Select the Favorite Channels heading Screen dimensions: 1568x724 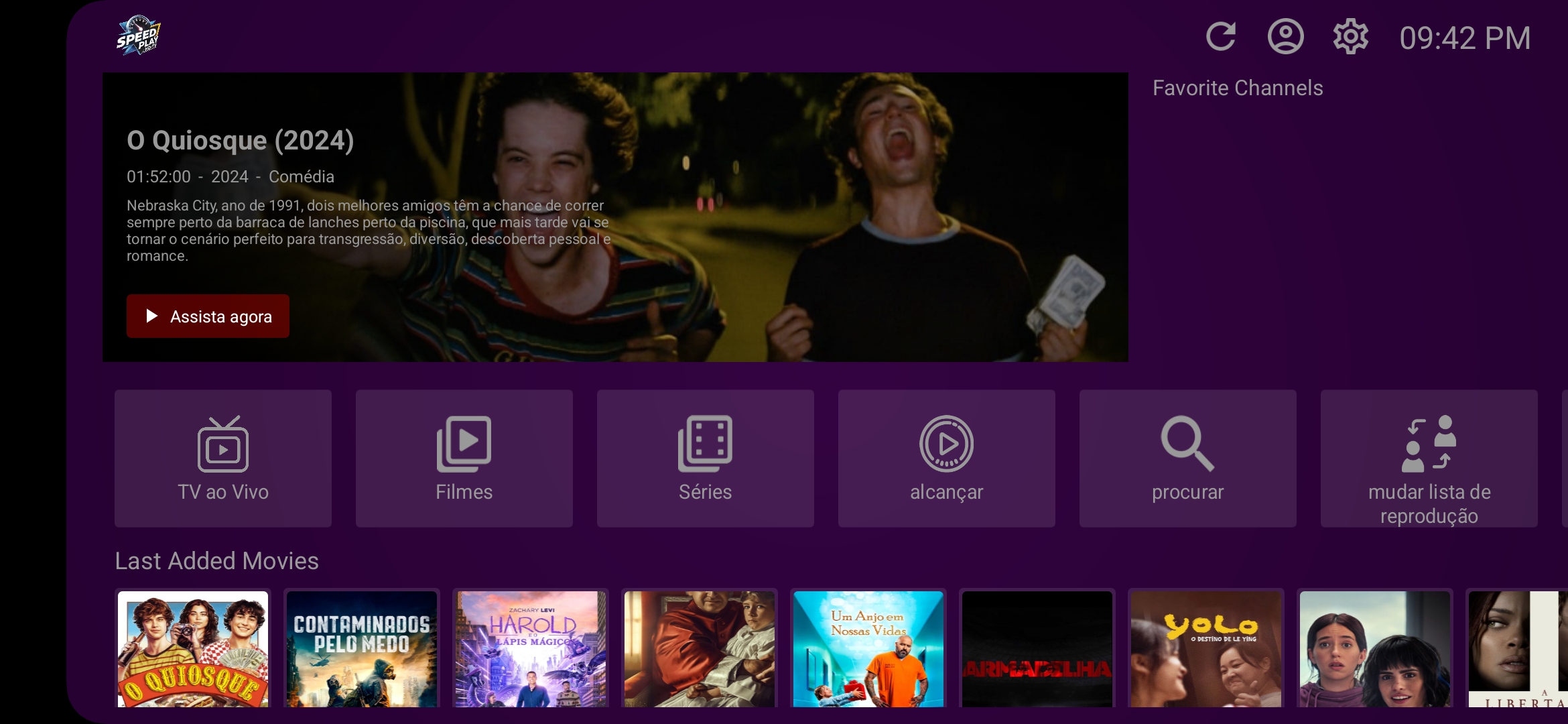coord(1238,88)
